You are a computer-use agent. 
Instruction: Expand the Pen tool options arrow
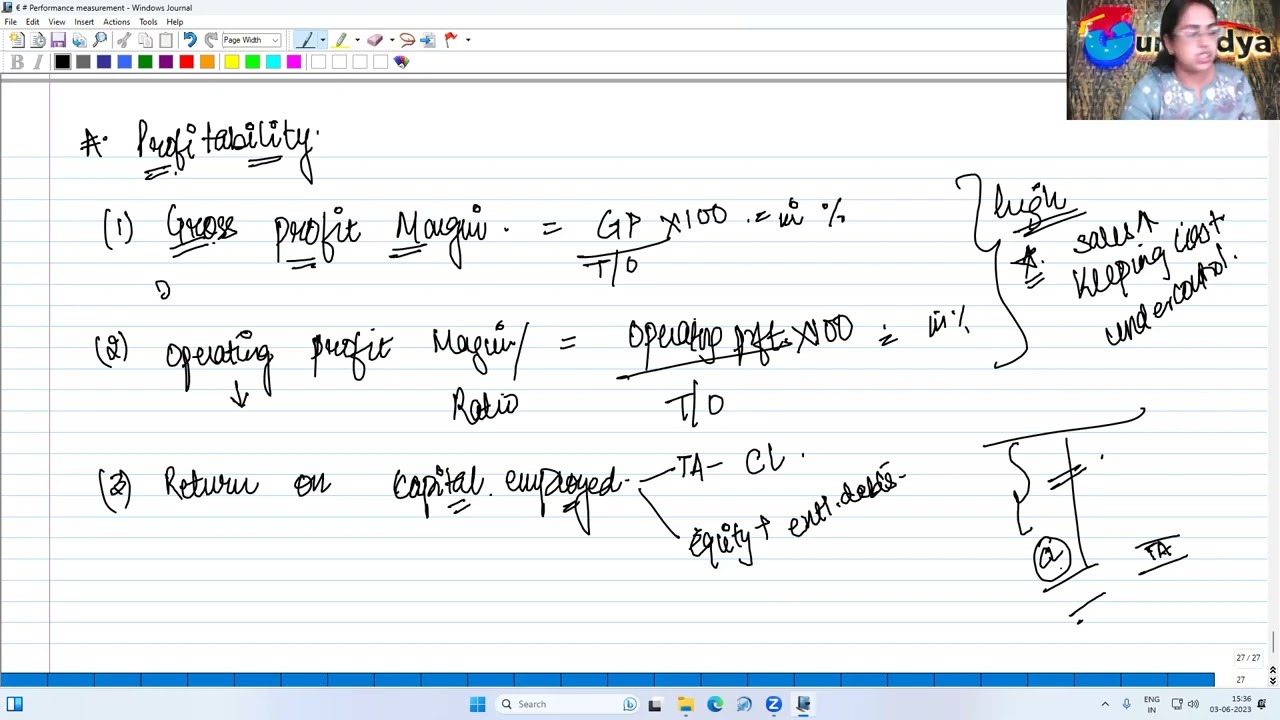pos(322,40)
